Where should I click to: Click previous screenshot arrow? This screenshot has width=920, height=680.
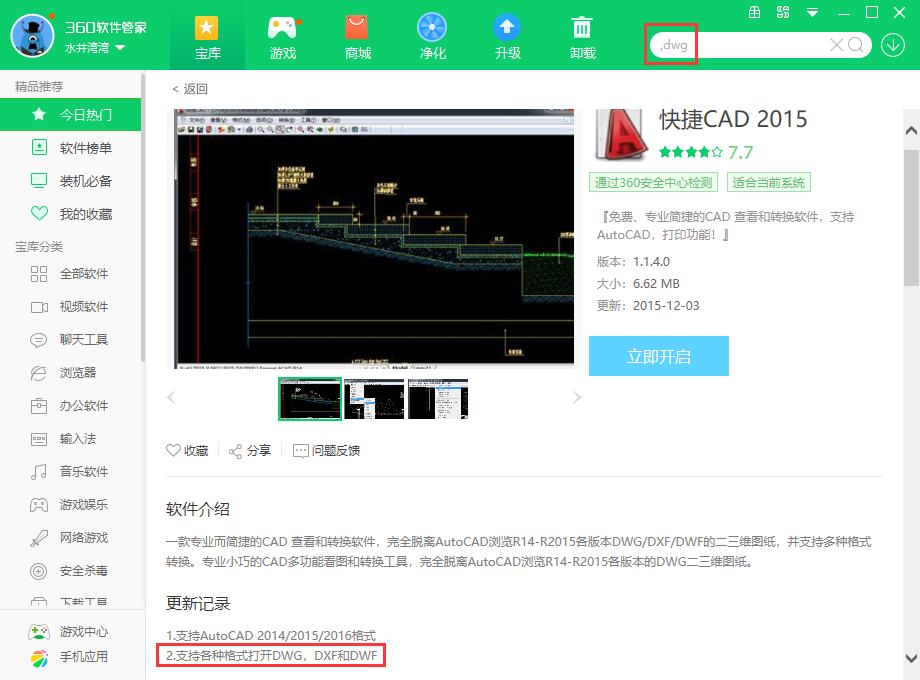(171, 398)
